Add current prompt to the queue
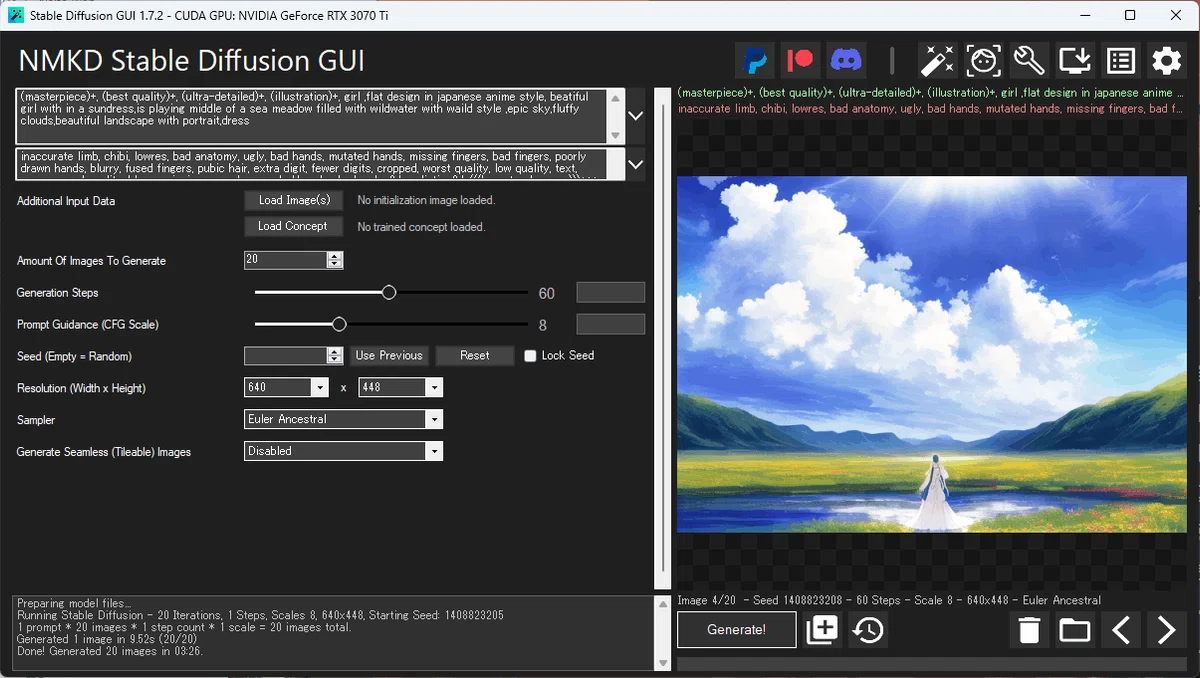This screenshot has height=678, width=1200. (822, 630)
